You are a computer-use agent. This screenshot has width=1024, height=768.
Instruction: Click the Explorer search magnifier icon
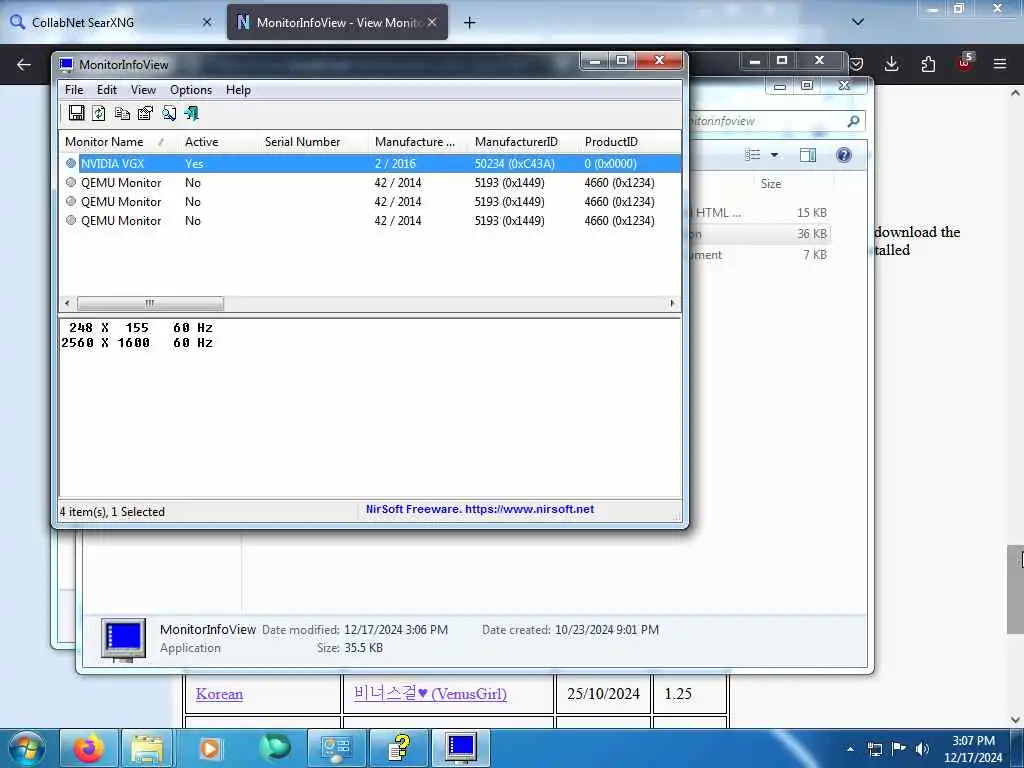point(853,121)
